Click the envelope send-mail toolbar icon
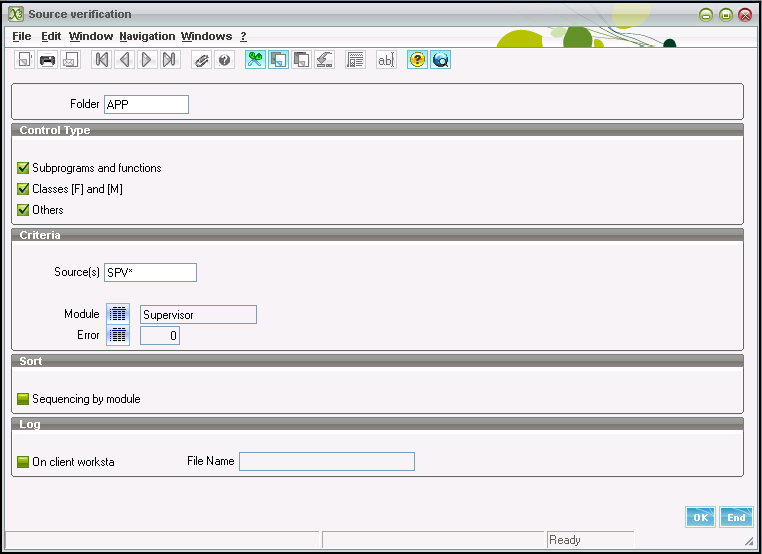762x554 pixels. [70, 60]
